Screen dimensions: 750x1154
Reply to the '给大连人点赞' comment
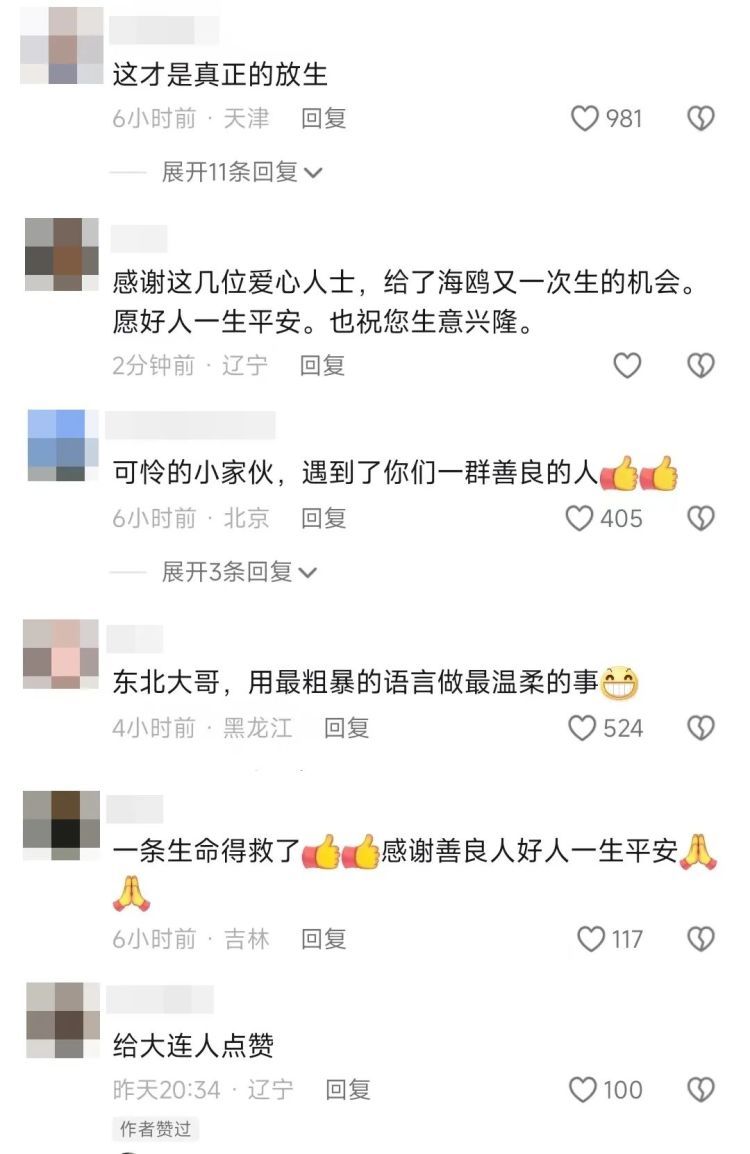[348, 1089]
